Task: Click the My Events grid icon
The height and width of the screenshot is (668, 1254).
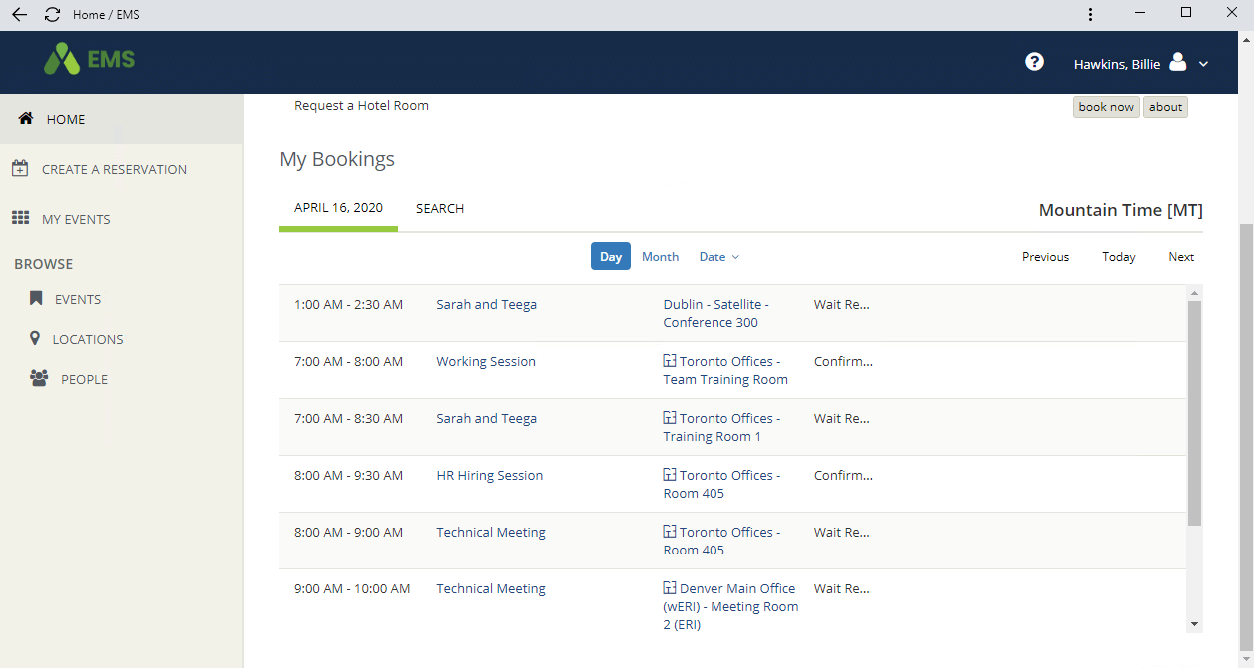Action: (x=20, y=218)
